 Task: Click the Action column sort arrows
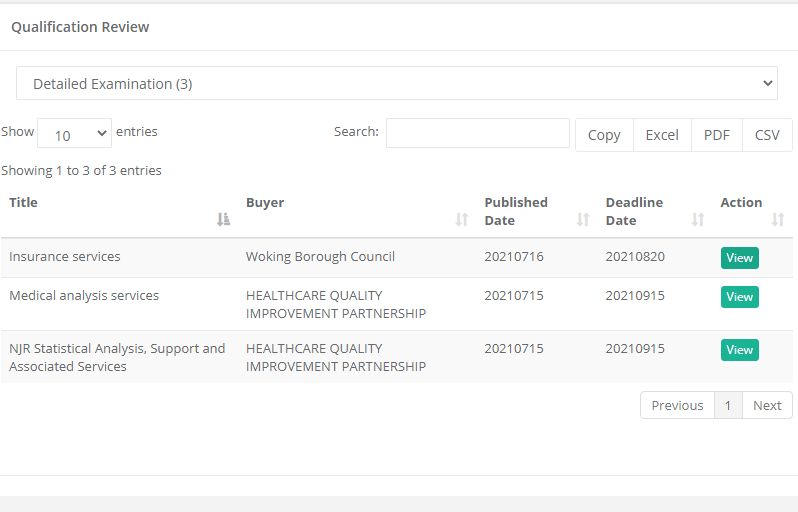[778, 219]
